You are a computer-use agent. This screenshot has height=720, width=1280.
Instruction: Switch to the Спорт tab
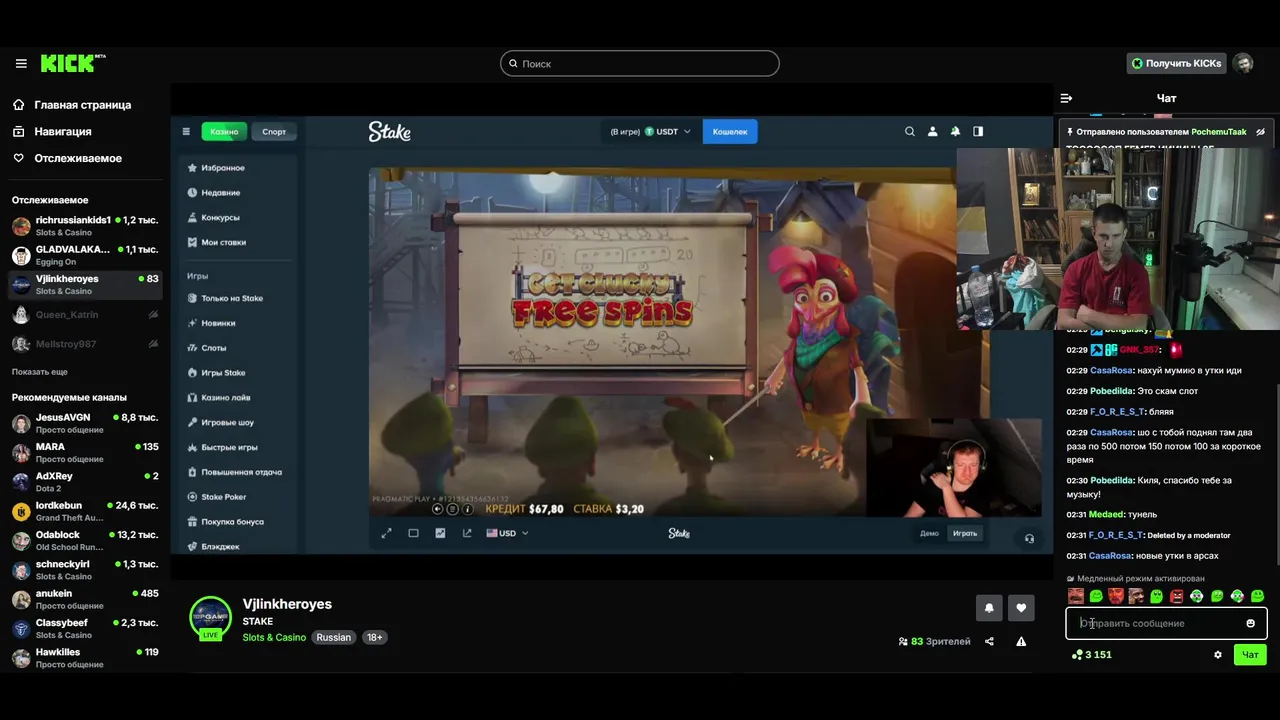274,131
